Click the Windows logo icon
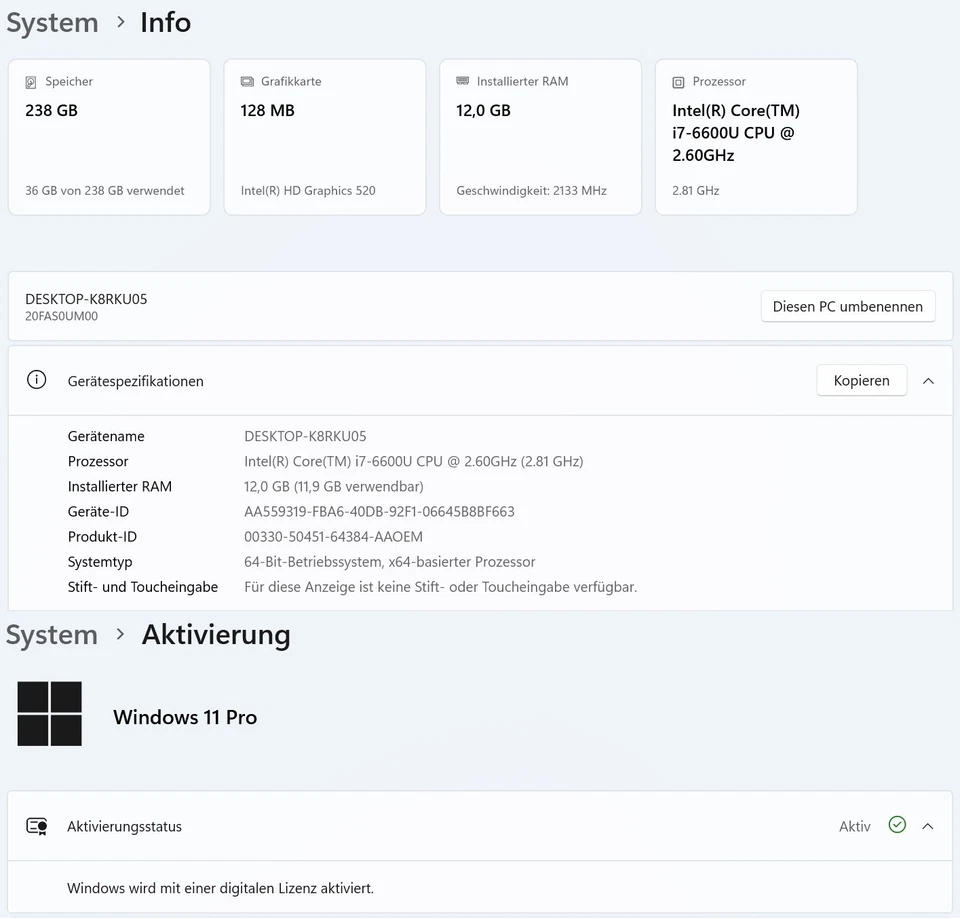The height and width of the screenshot is (919, 960). [50, 714]
